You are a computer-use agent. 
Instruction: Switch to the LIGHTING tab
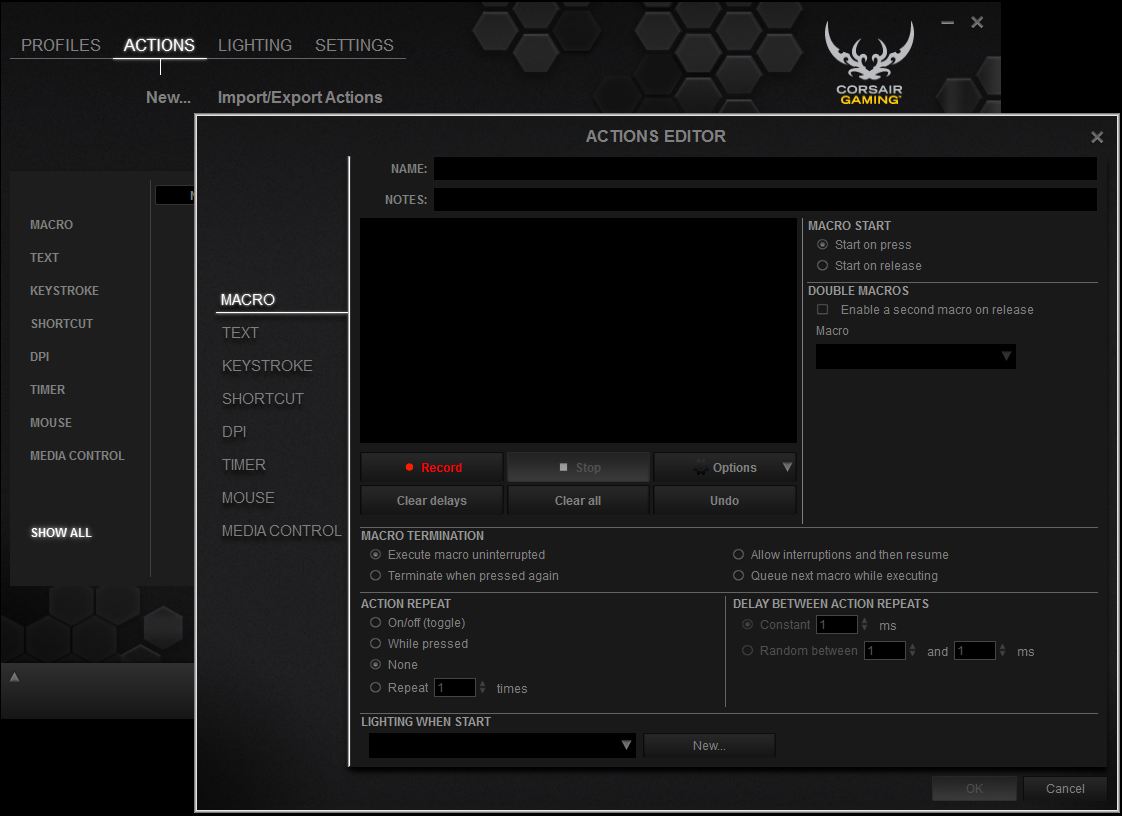click(x=255, y=45)
